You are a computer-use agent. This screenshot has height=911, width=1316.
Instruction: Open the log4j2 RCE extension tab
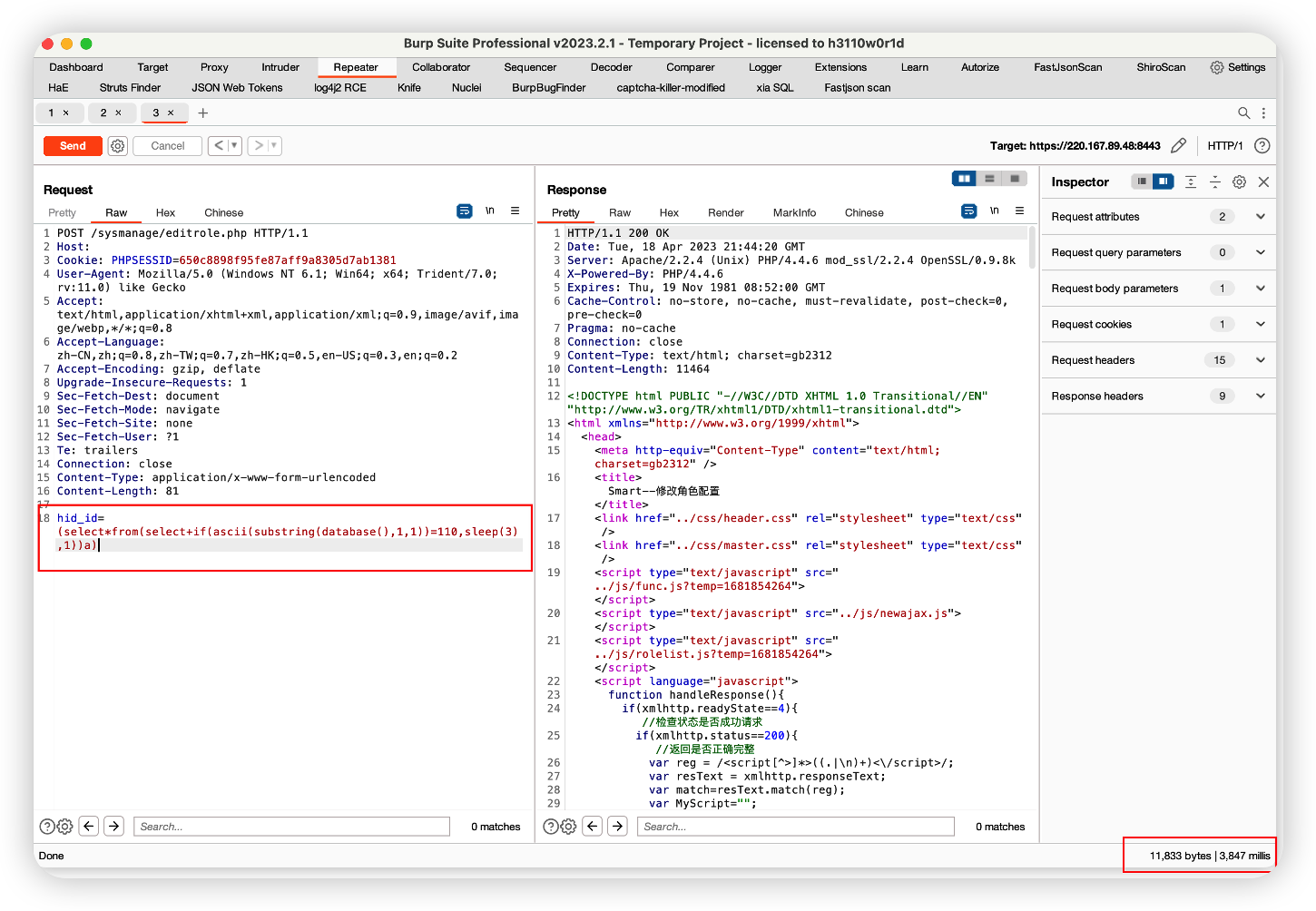pyautogui.click(x=340, y=88)
